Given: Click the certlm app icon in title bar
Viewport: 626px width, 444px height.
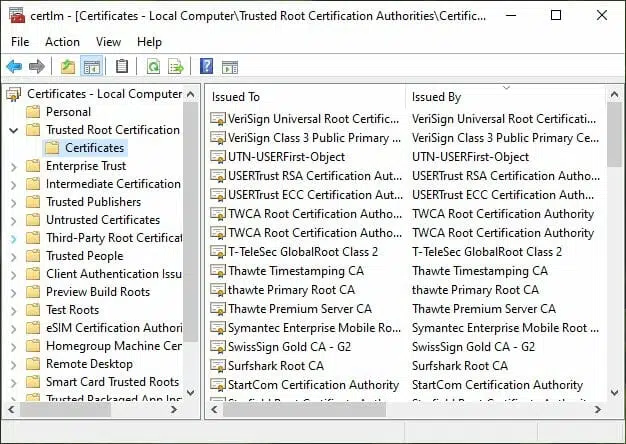Looking at the screenshot, I should 16,16.
